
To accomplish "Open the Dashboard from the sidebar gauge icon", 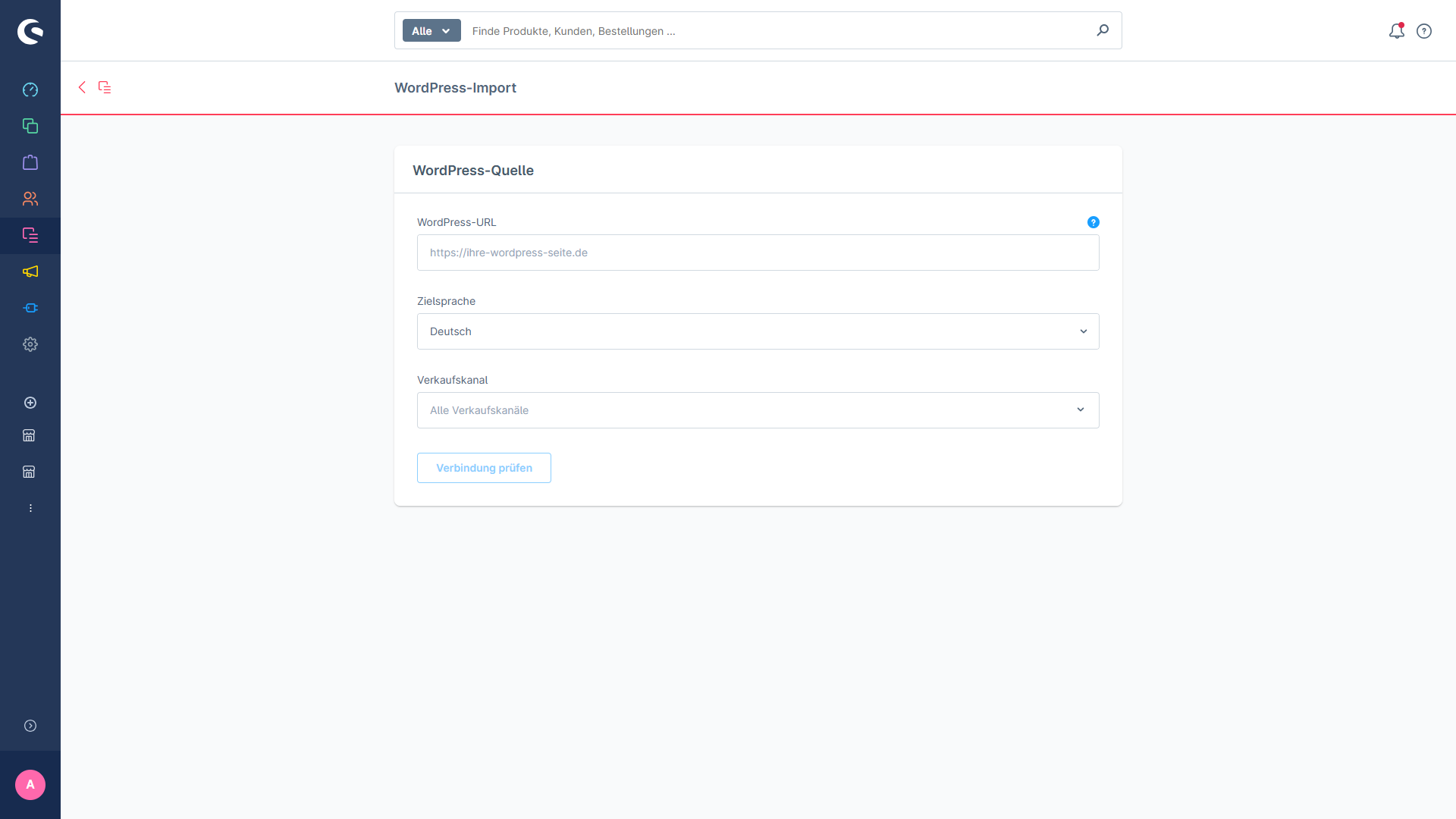I will (x=30, y=89).
